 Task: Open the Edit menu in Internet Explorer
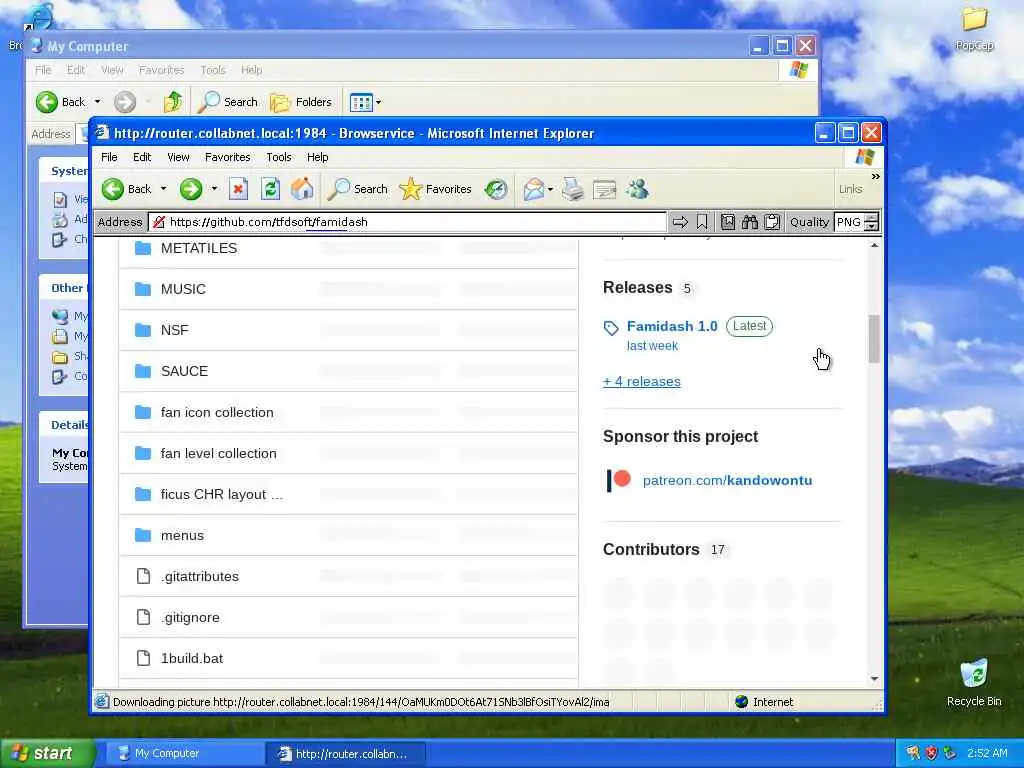[x=142, y=157]
